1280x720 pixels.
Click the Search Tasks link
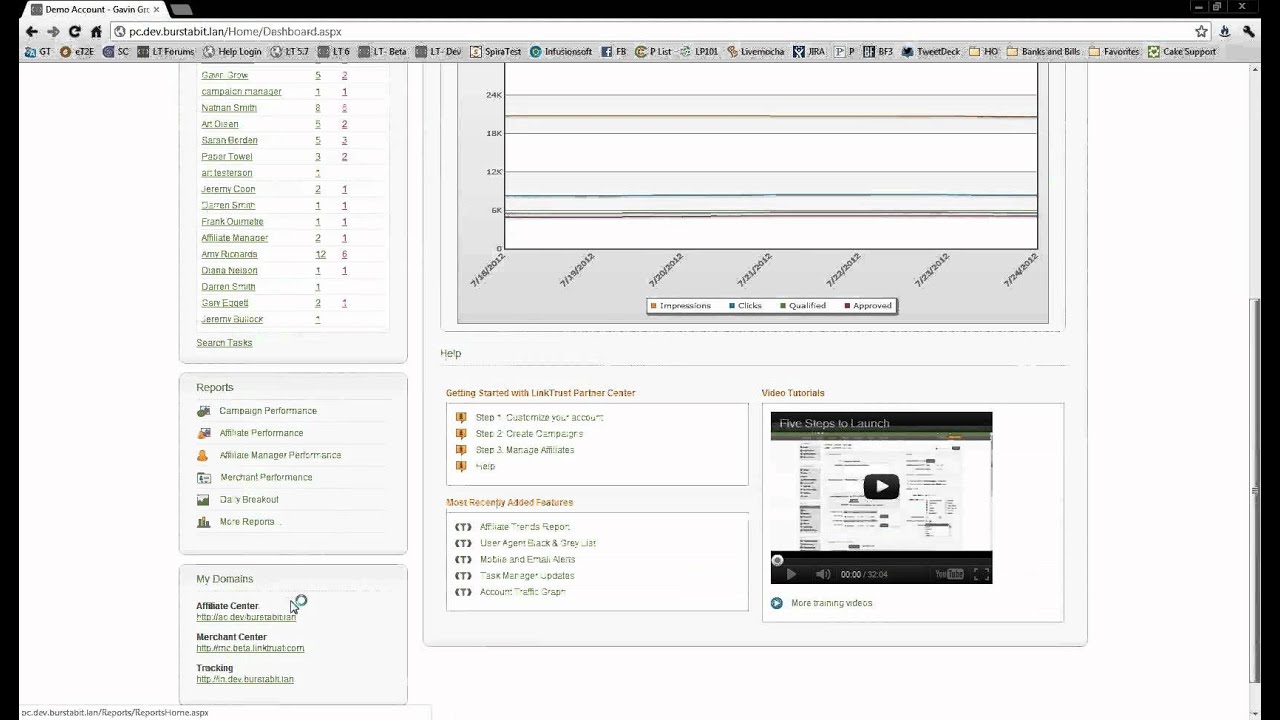click(224, 343)
